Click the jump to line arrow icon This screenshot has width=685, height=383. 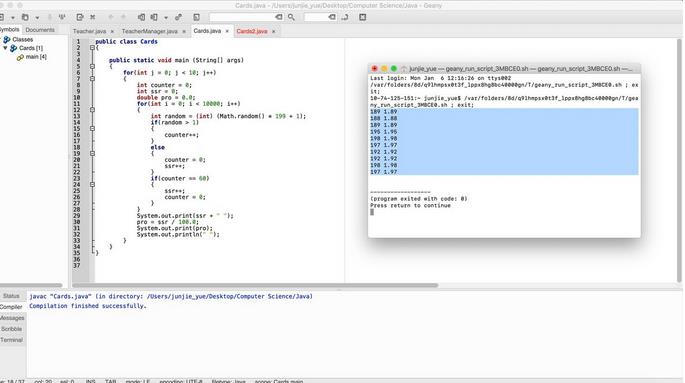[345, 17]
